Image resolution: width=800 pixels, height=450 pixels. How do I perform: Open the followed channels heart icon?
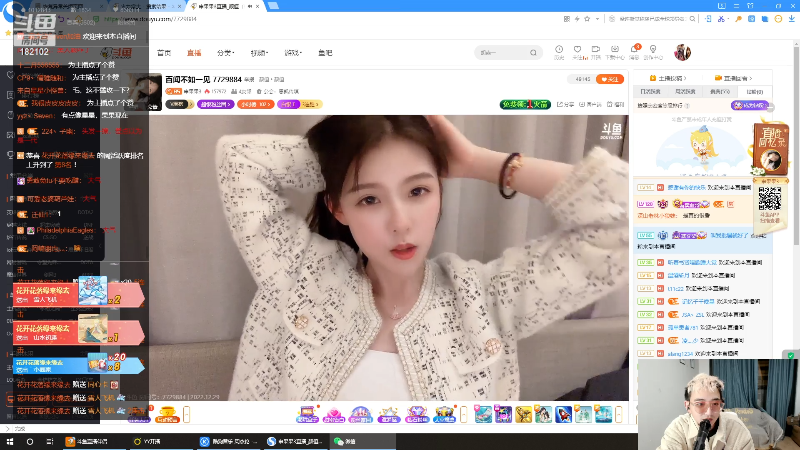tap(577, 49)
